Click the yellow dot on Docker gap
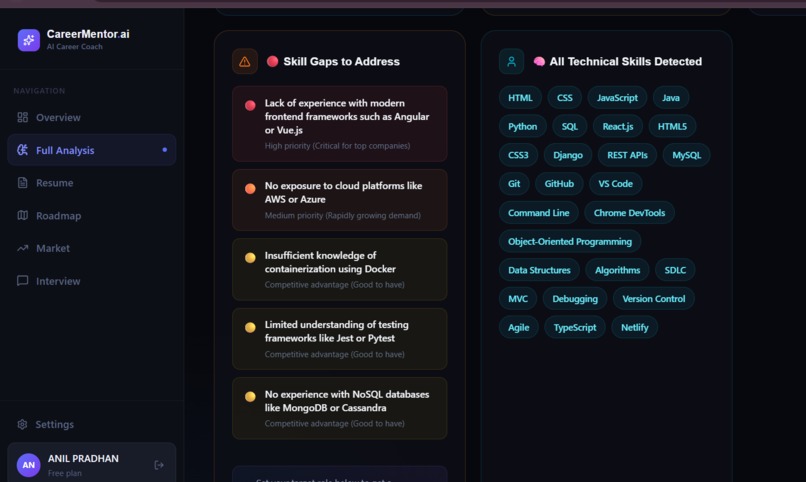 point(250,257)
